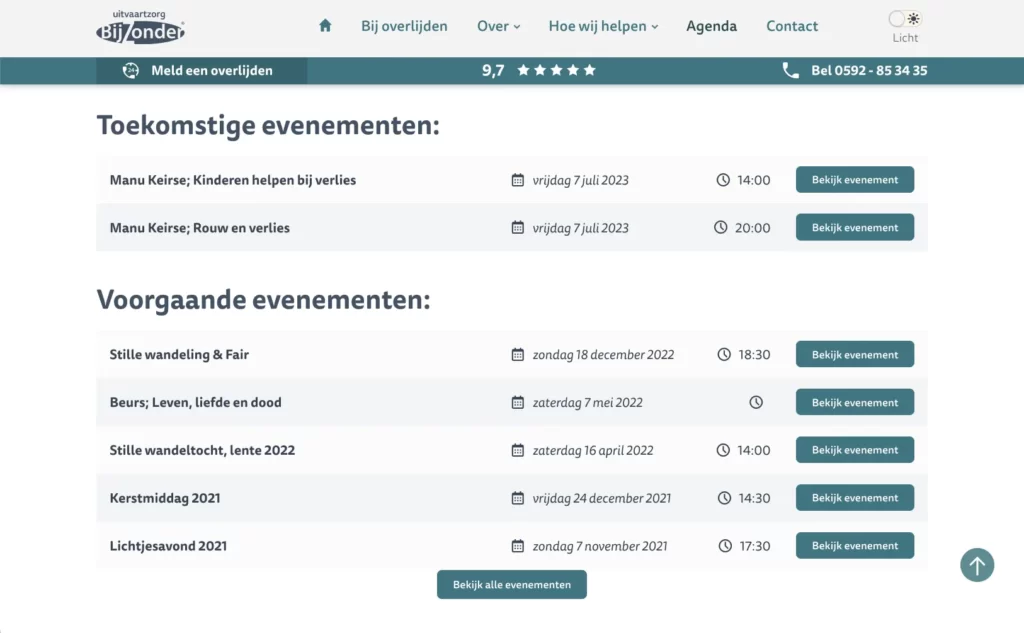Open the Bij overlijden menu item
The width and height of the screenshot is (1024, 633).
point(404,26)
